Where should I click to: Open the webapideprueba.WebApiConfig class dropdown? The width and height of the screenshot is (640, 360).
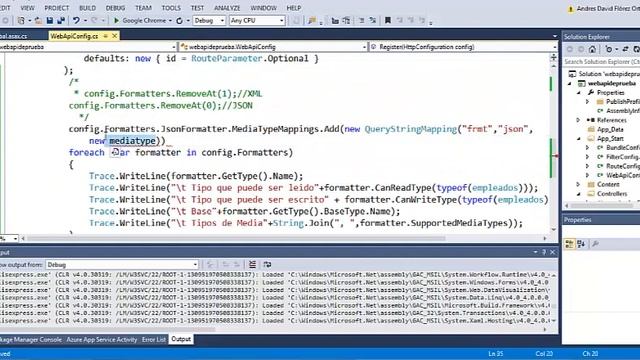tap(273, 47)
